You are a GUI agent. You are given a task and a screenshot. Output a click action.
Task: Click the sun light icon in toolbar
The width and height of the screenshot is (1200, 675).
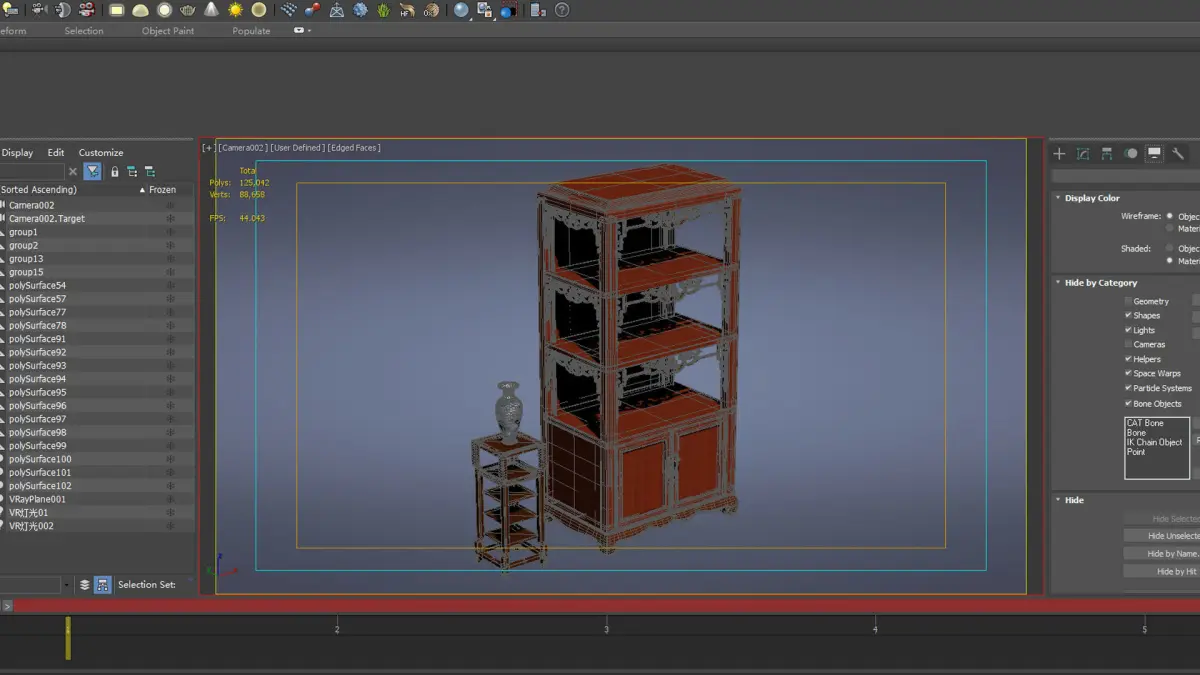tap(235, 10)
